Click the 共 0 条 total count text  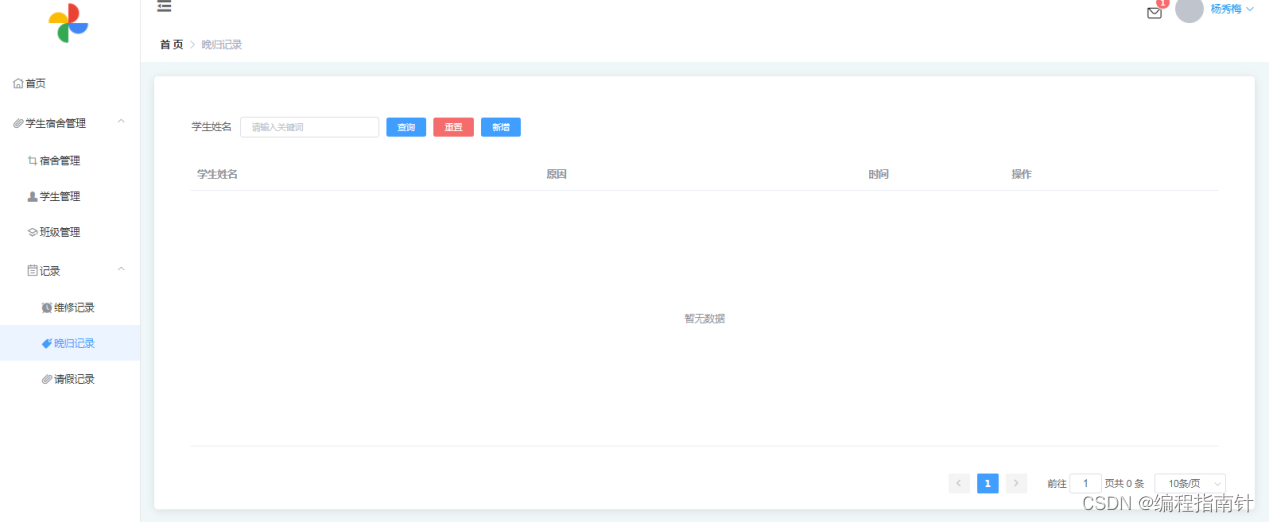1129,484
